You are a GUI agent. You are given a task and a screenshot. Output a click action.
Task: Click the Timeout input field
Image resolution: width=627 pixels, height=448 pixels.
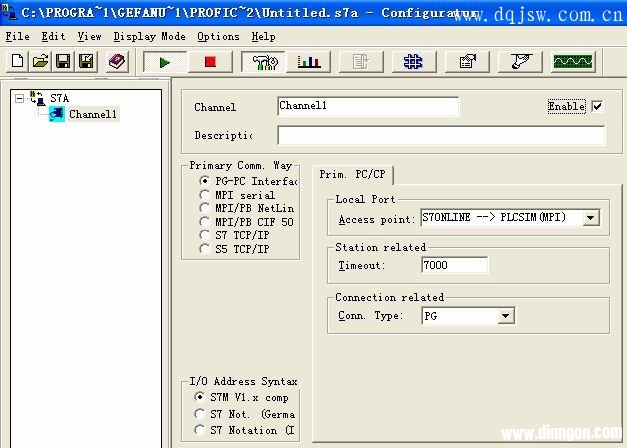click(454, 266)
